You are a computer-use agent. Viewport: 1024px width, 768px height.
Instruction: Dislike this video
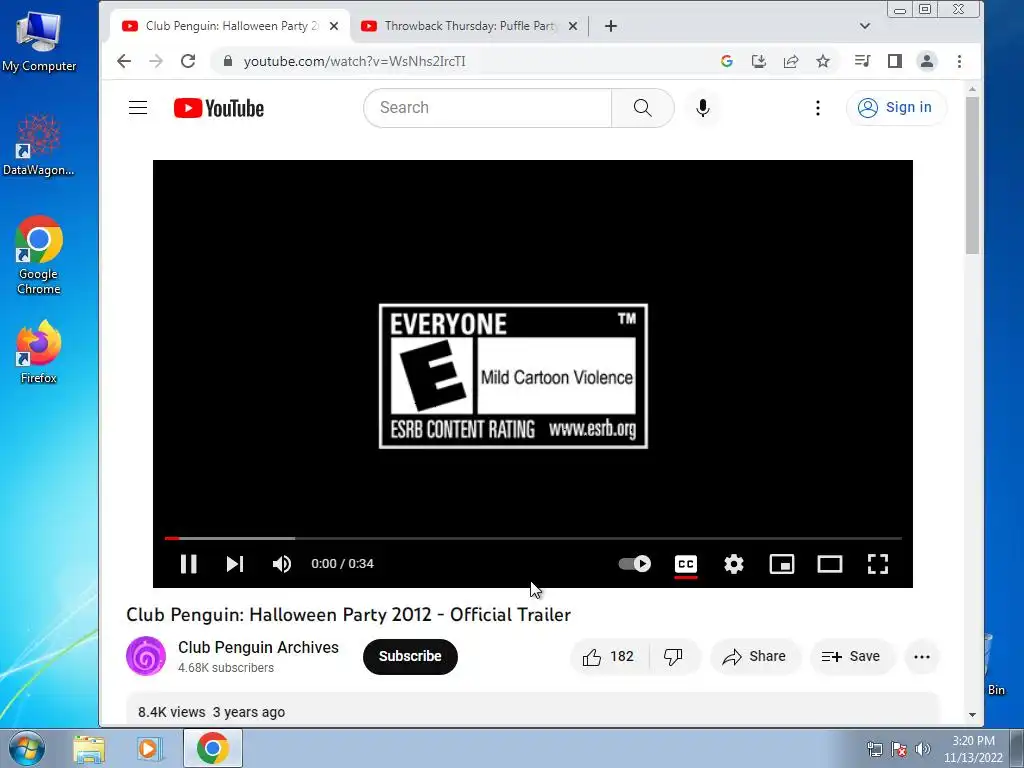click(674, 656)
